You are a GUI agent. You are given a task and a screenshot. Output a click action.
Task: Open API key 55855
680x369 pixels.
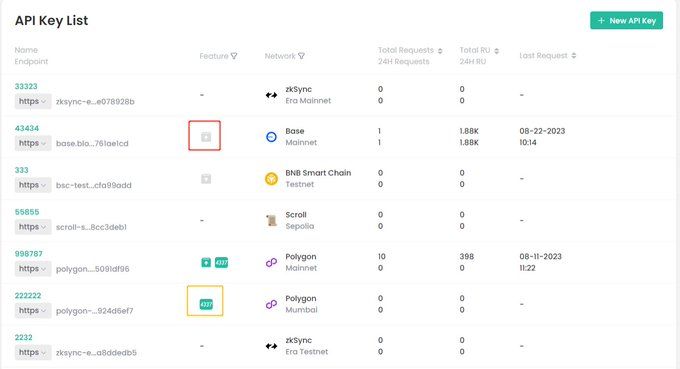(x=27, y=212)
